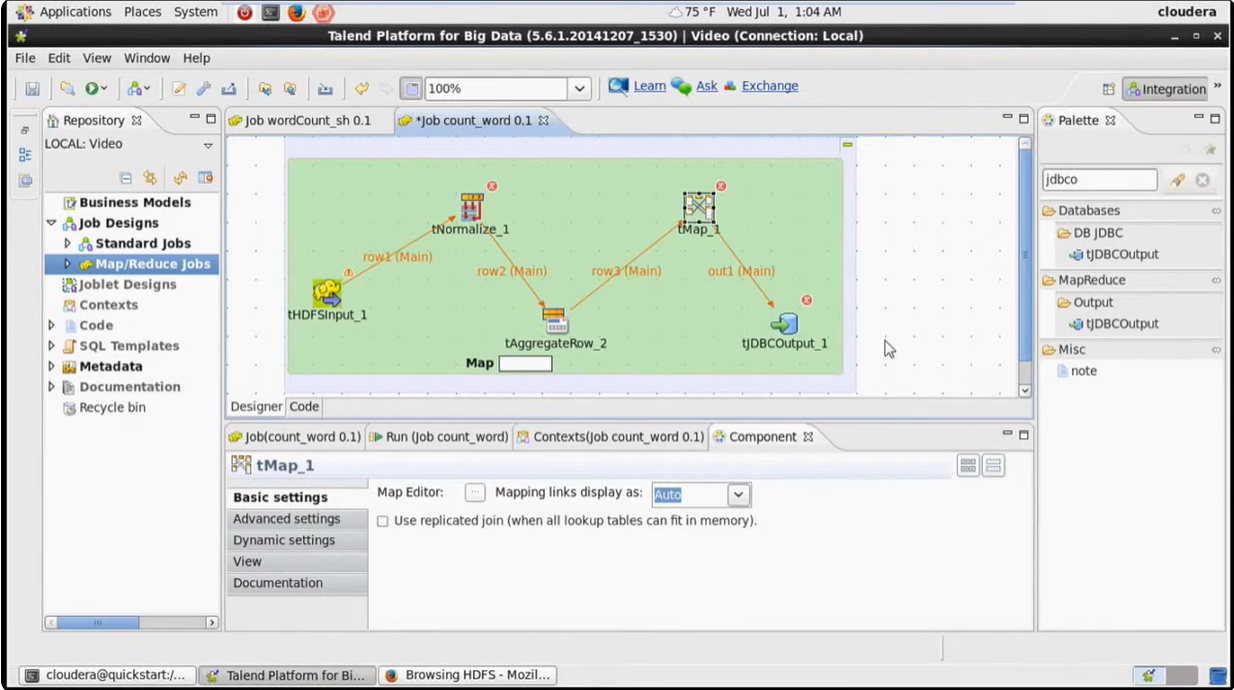This screenshot has width=1234, height=690.
Task: Open the Learn link
Action: (x=649, y=86)
